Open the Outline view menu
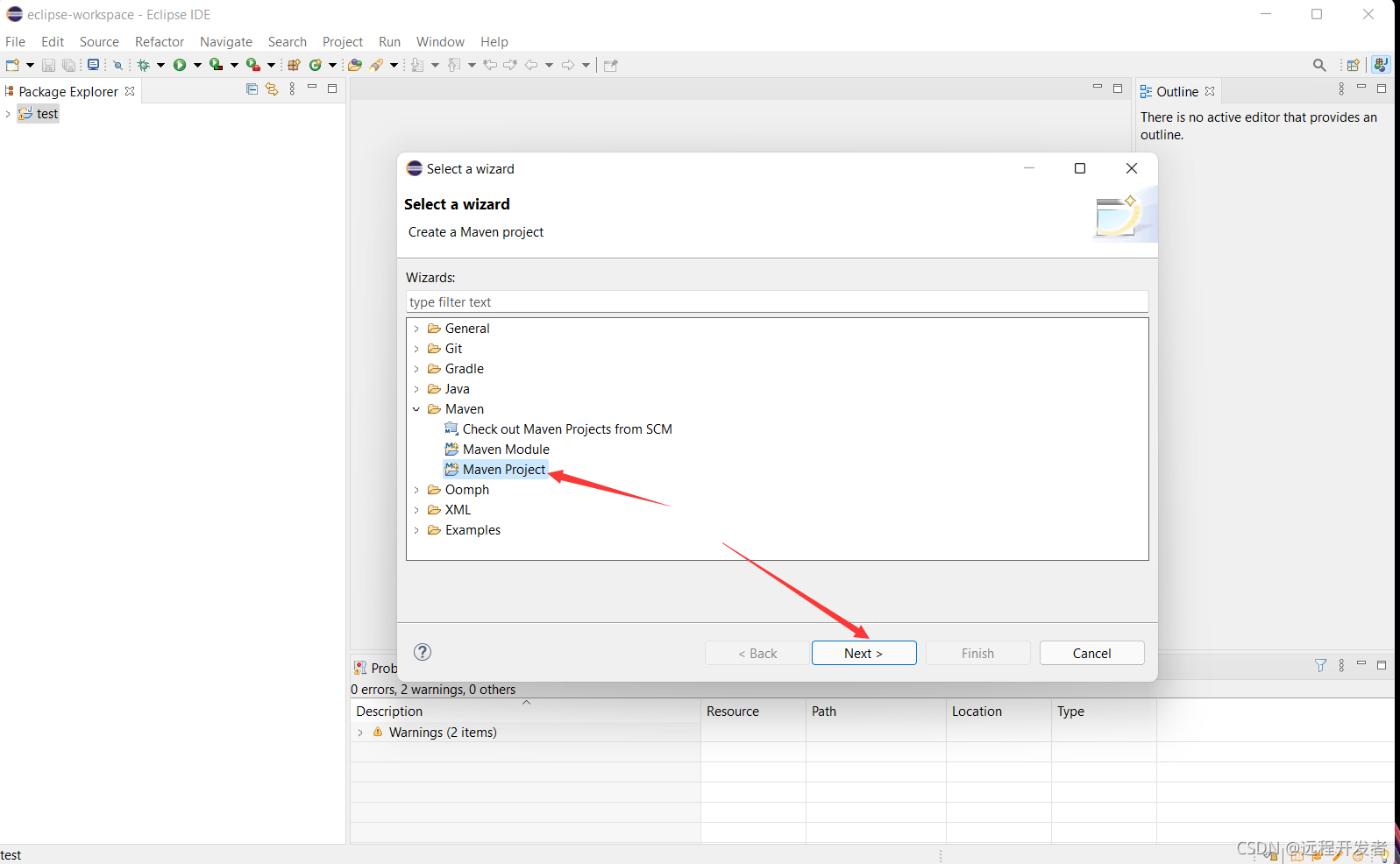This screenshot has width=1400, height=864. coord(1341,89)
